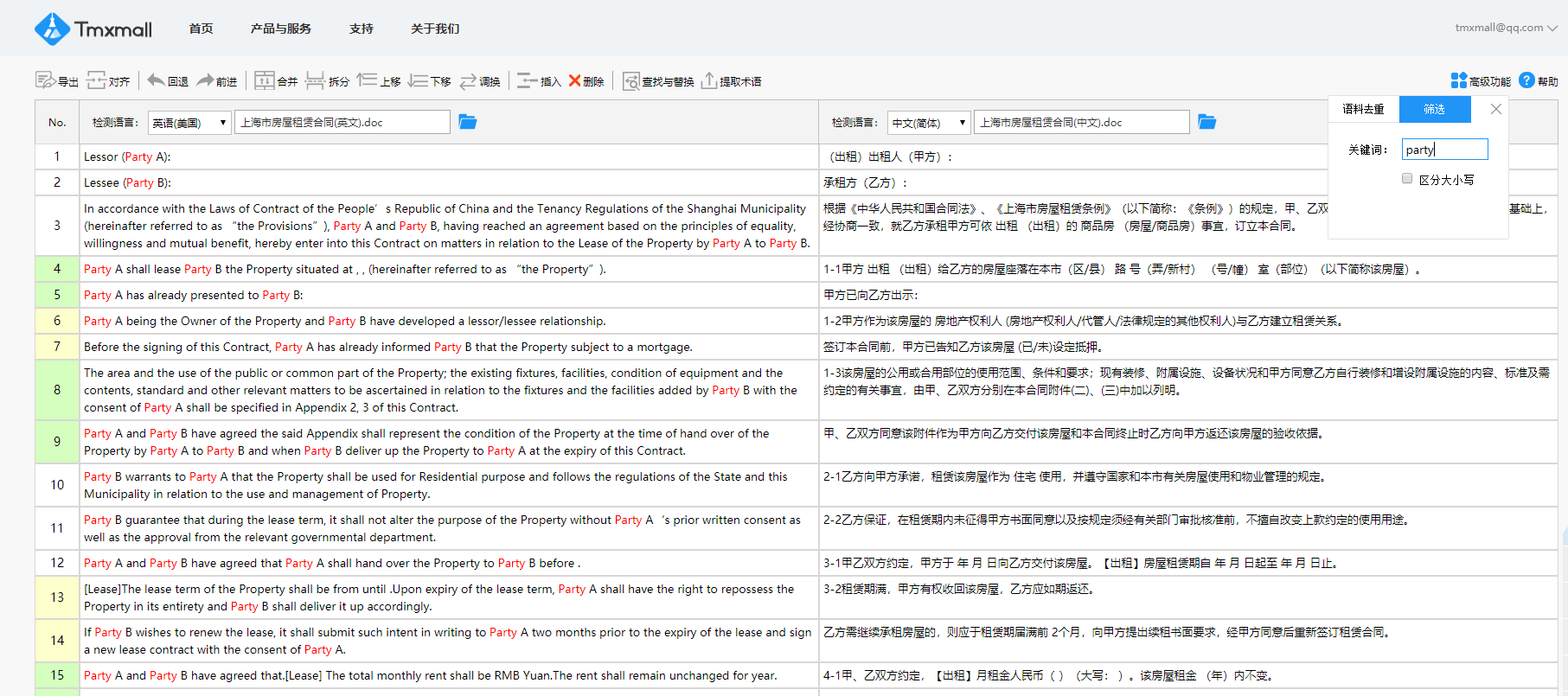Swap segments with the 调换 icon
Screen dimensions: 1568x696
tap(480, 80)
